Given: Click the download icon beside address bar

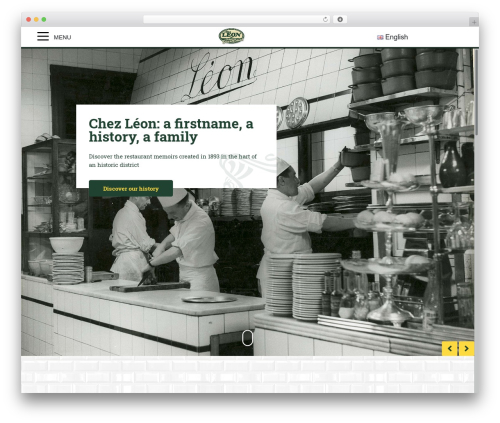Looking at the screenshot, I should tap(340, 20).
